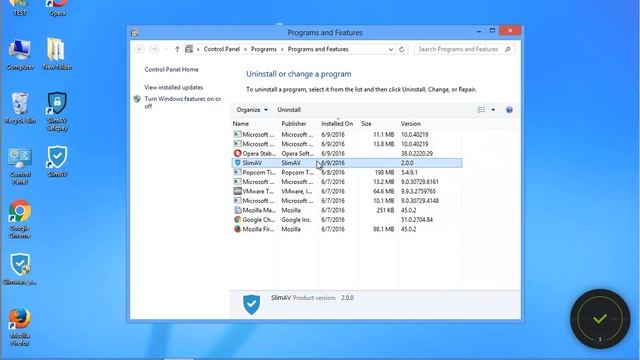Expand the address bar history dropdown

[391, 49]
